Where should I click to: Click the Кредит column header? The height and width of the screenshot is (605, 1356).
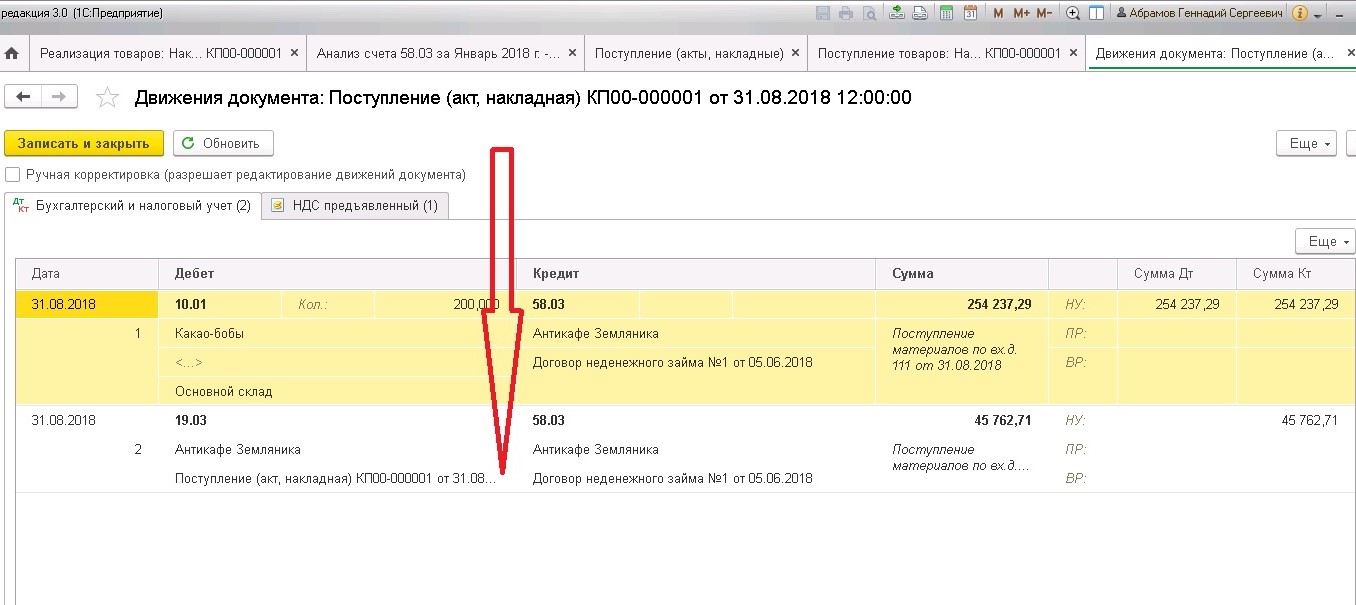(697, 273)
